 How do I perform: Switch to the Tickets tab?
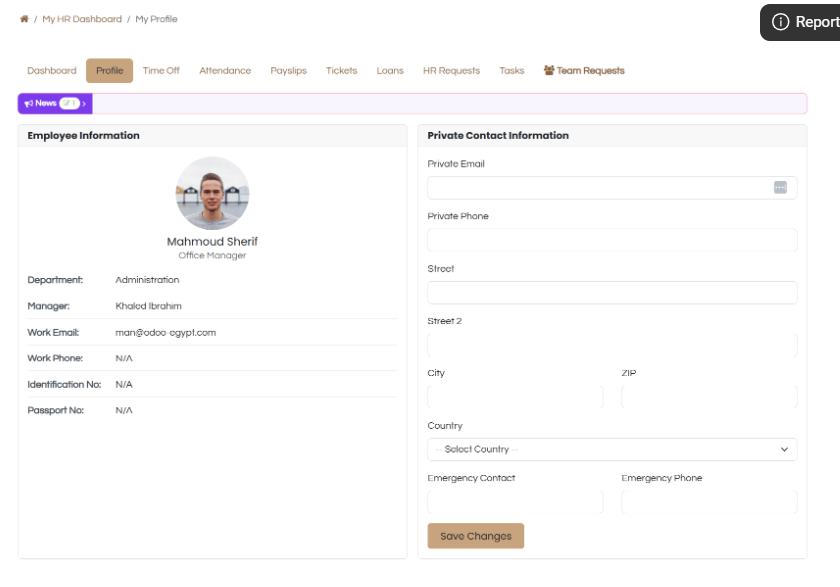pos(341,71)
